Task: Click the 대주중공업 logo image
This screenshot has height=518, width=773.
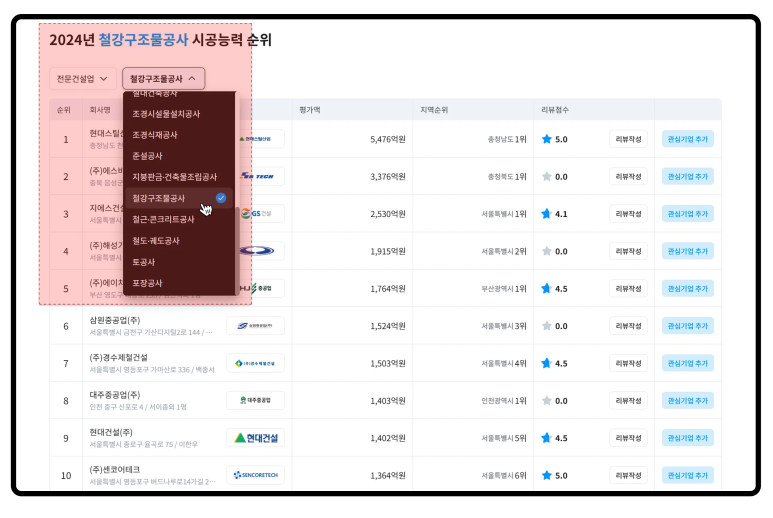Action: click(x=255, y=400)
